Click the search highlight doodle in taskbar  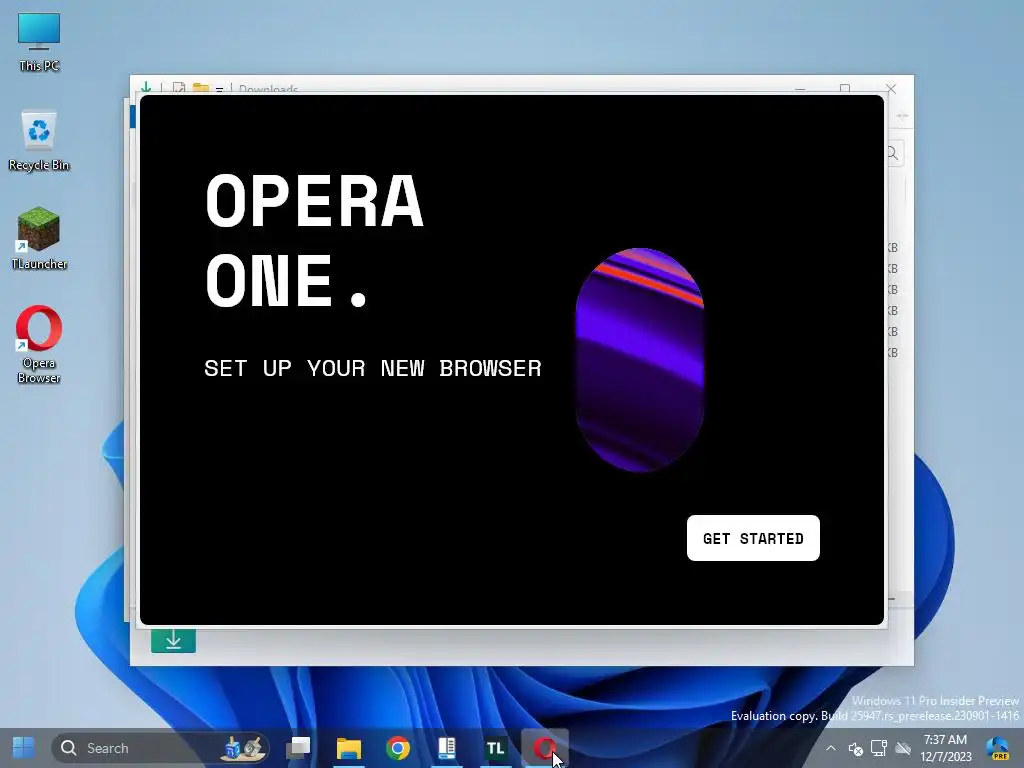[243, 748]
